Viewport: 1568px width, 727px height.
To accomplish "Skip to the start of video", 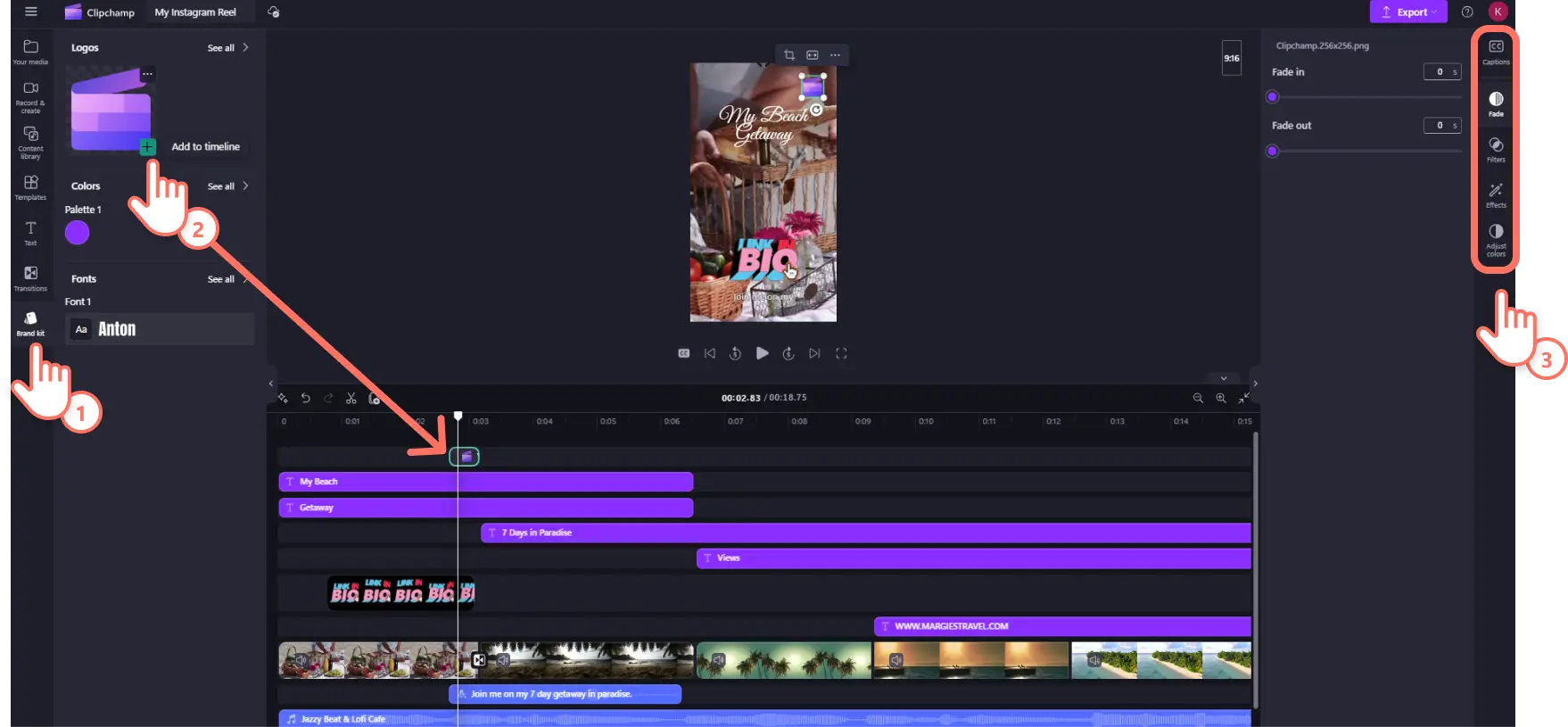I will pos(710,353).
